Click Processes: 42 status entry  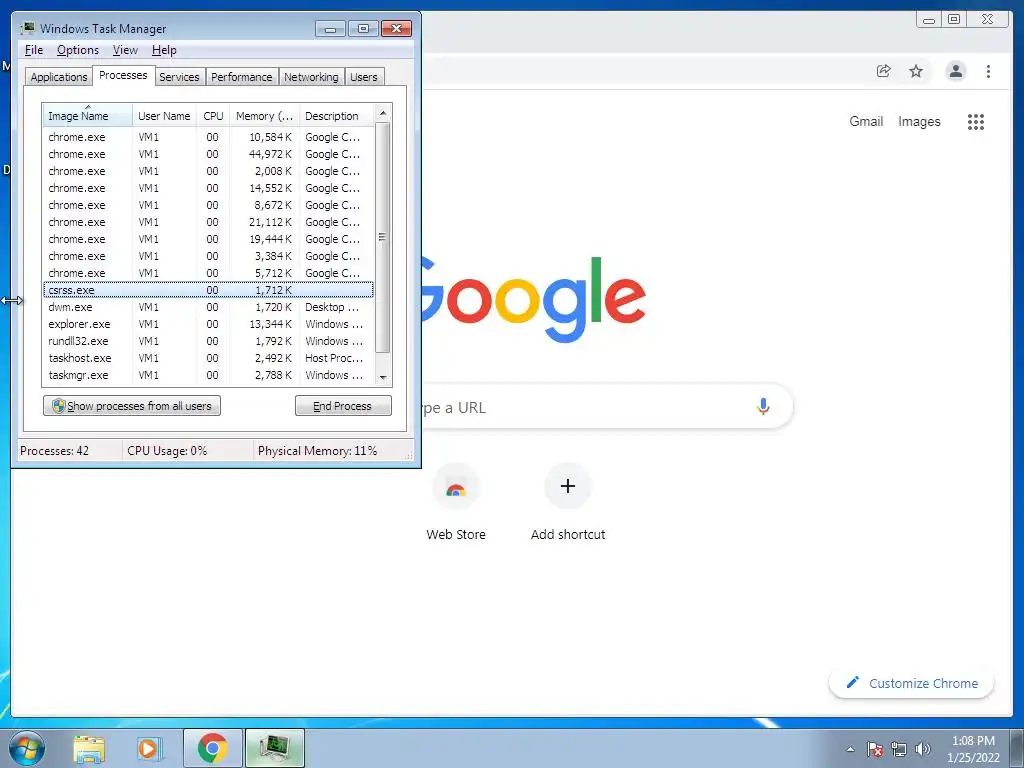54,451
